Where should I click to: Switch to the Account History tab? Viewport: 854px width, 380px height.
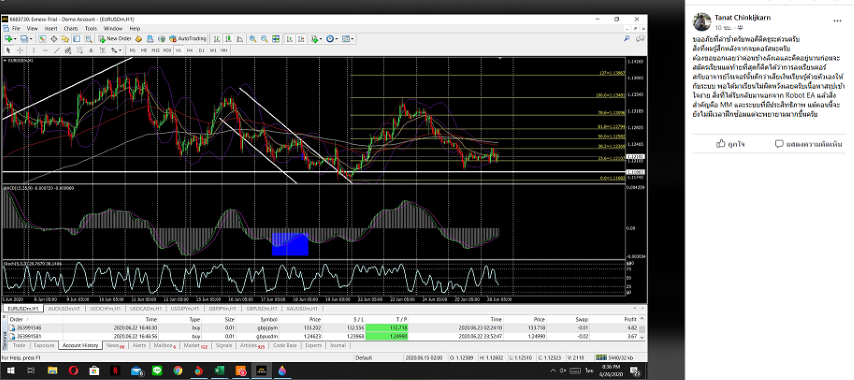point(80,345)
